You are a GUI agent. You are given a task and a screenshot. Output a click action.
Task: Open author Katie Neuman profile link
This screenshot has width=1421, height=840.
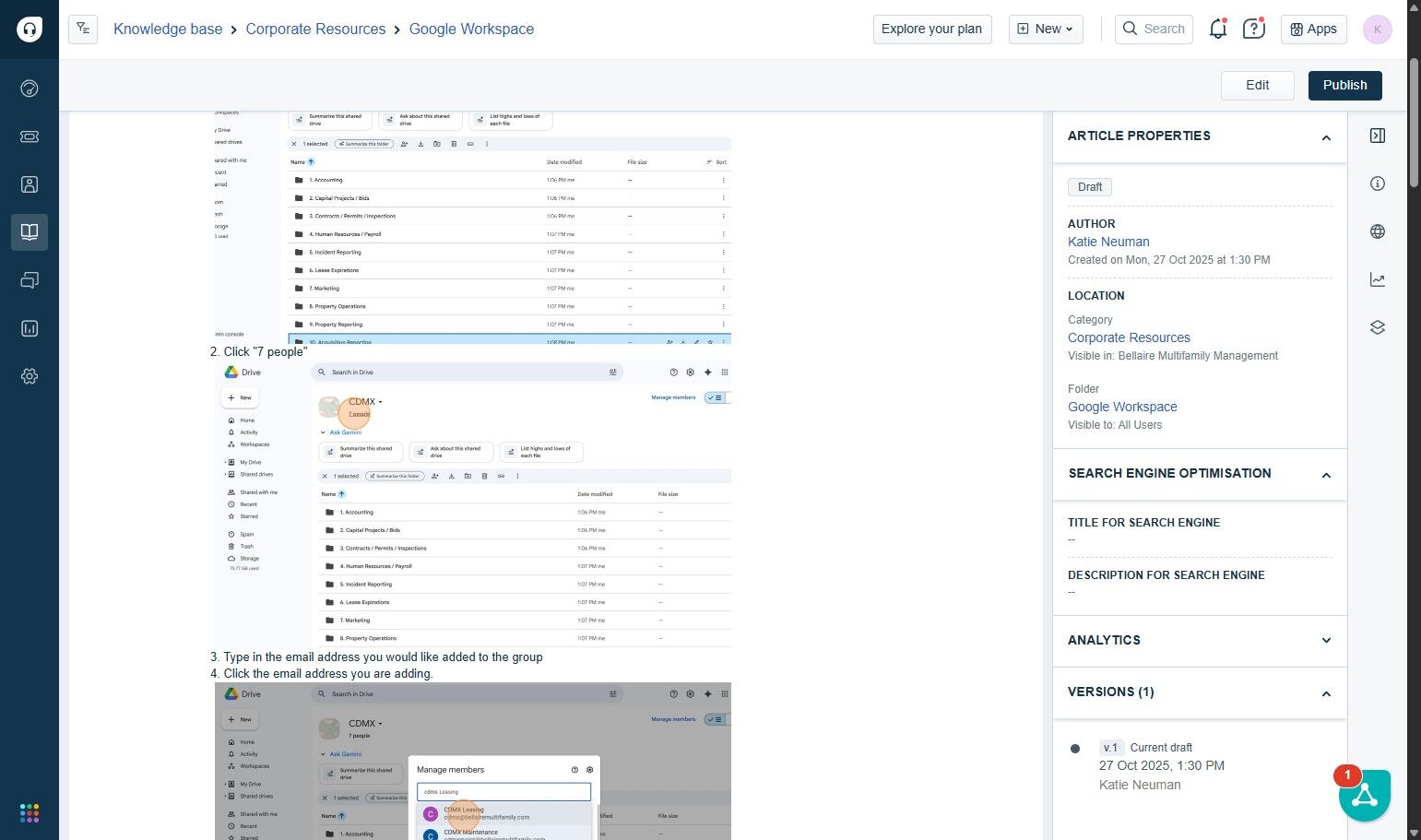point(1108,242)
